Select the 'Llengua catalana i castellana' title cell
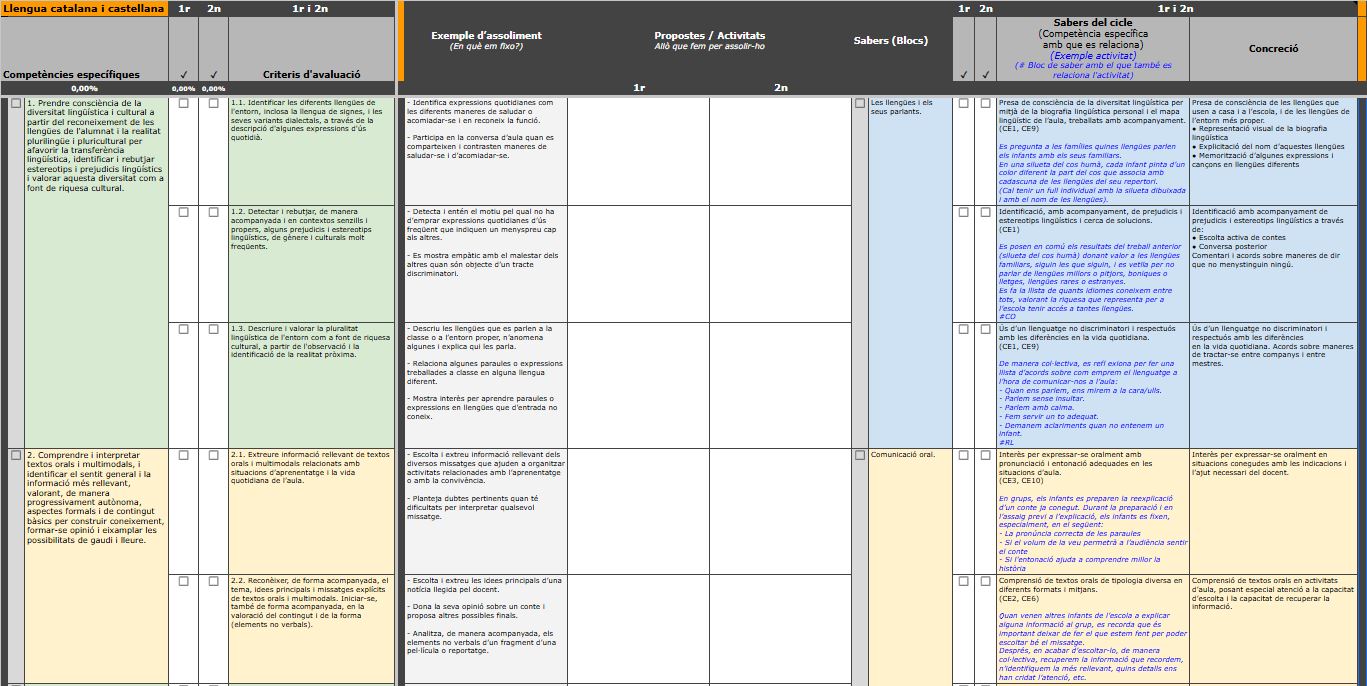Image resolution: width=1367 pixels, height=686 pixels. point(84,9)
